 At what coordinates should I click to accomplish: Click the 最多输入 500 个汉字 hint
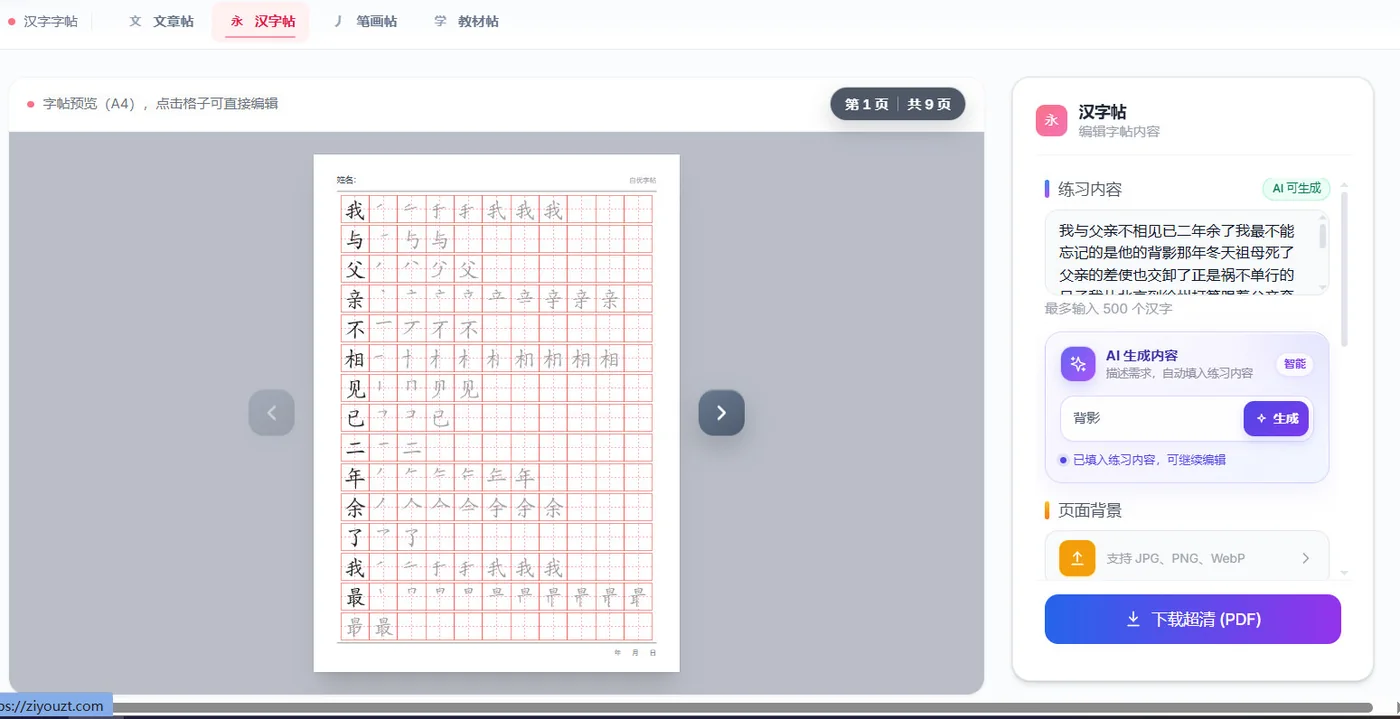pyautogui.click(x=1108, y=309)
